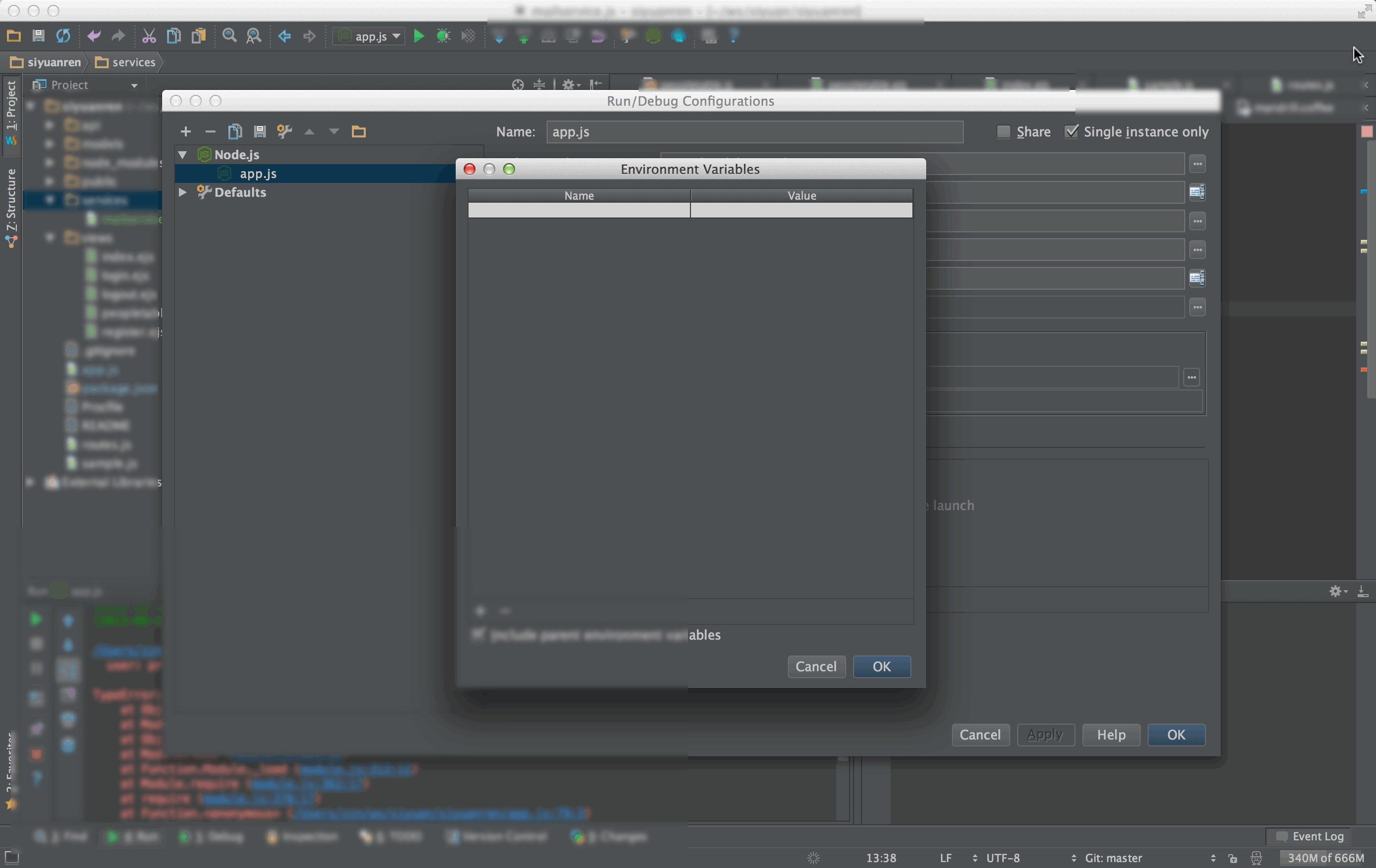Start debugging with the bug icon

pyautogui.click(x=443, y=36)
